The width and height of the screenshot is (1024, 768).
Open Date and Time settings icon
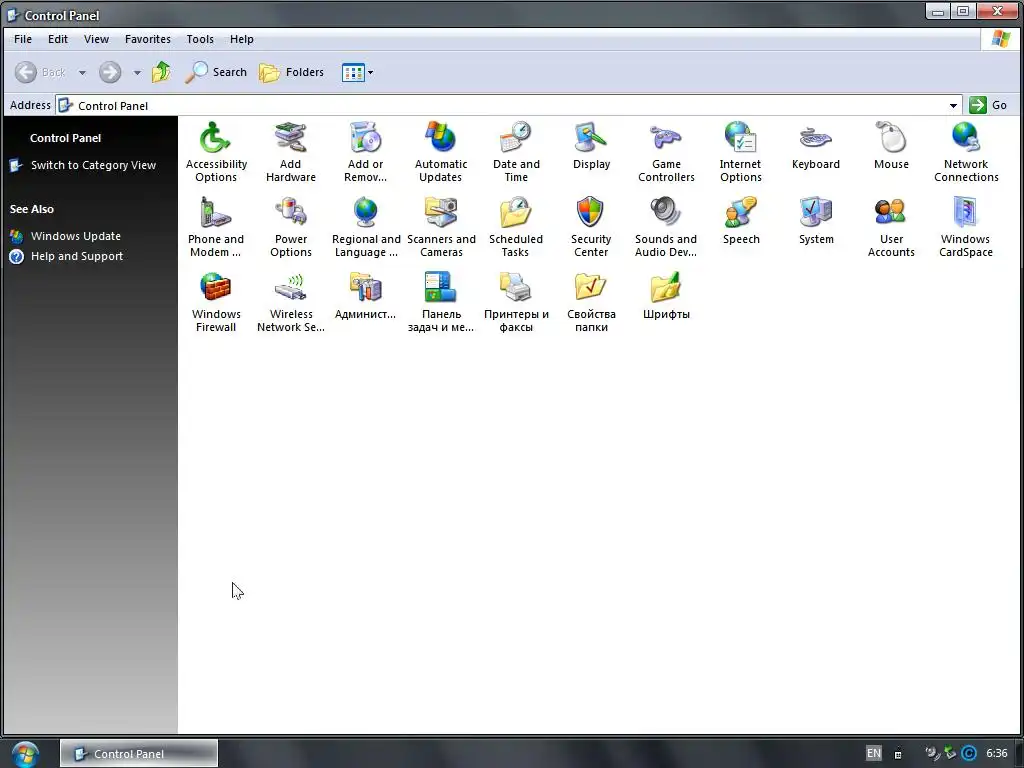[516, 138]
